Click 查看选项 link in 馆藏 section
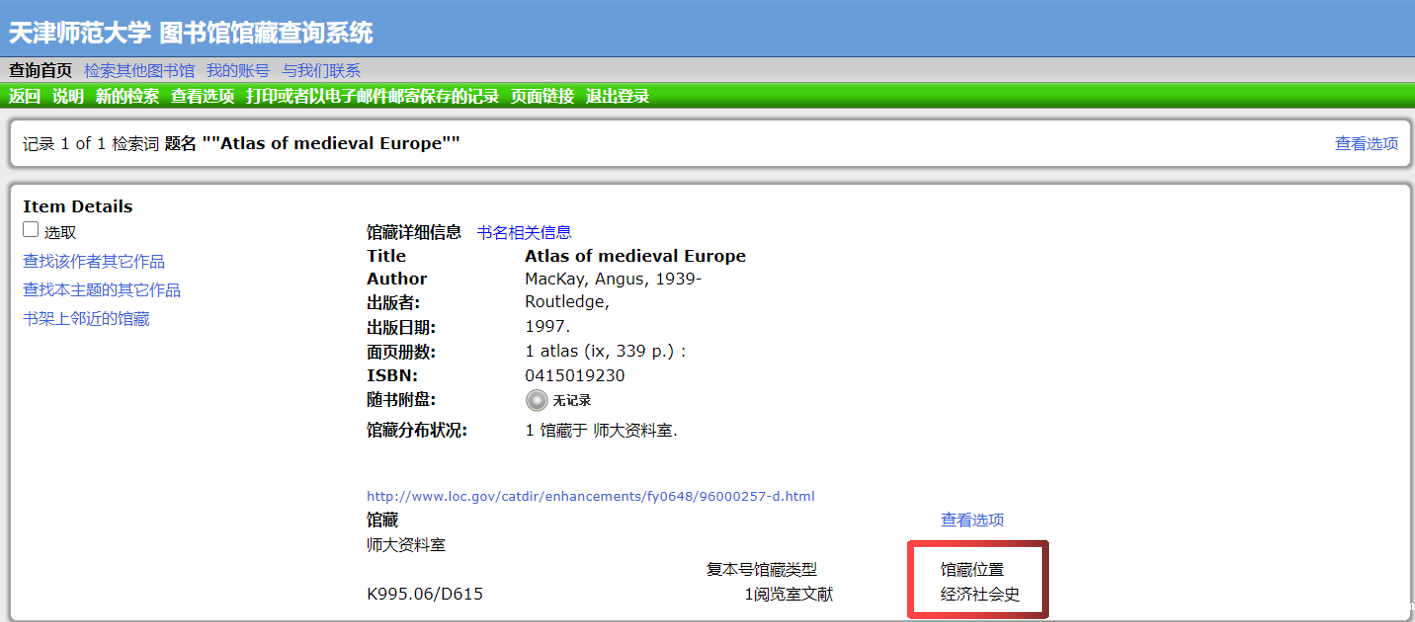This screenshot has width=1415, height=622. tap(972, 520)
